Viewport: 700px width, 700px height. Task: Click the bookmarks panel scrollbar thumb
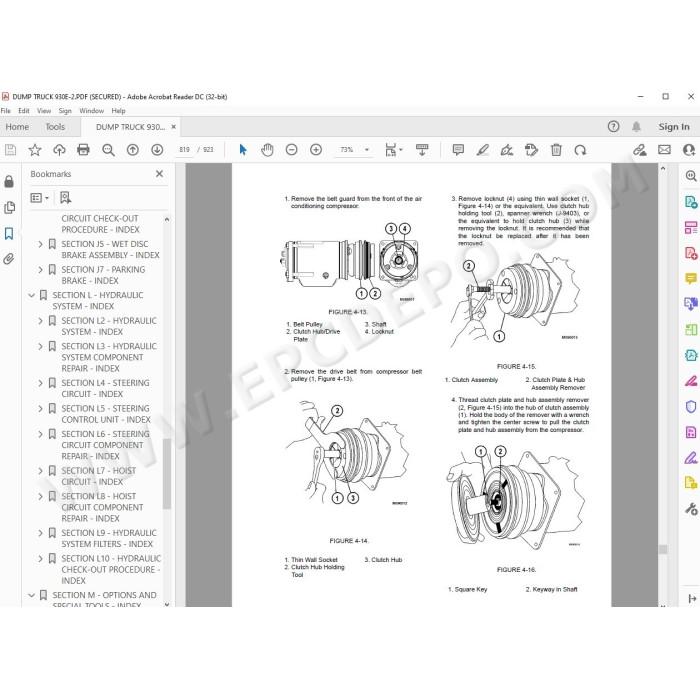point(167,473)
